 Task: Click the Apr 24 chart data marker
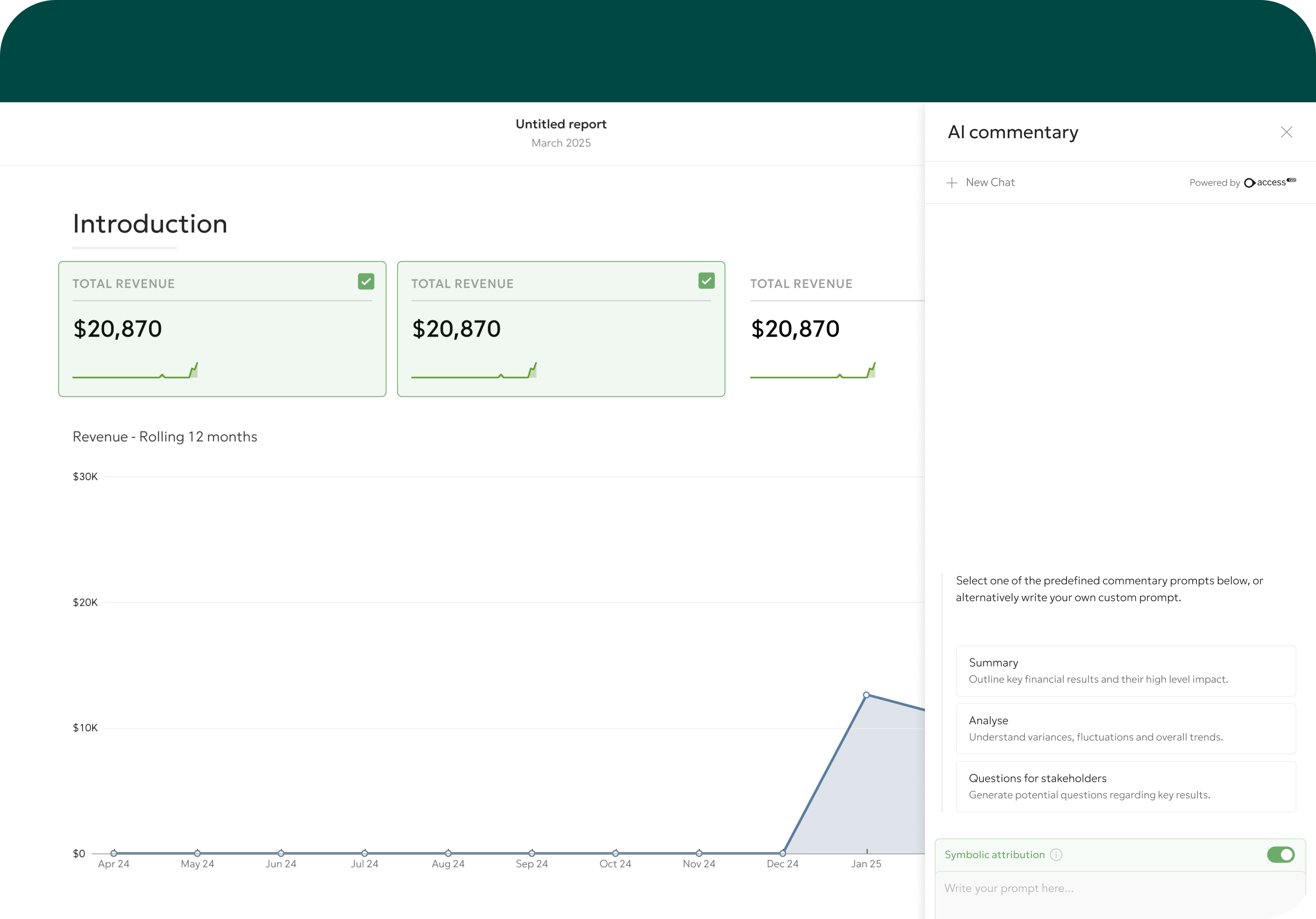[114, 853]
